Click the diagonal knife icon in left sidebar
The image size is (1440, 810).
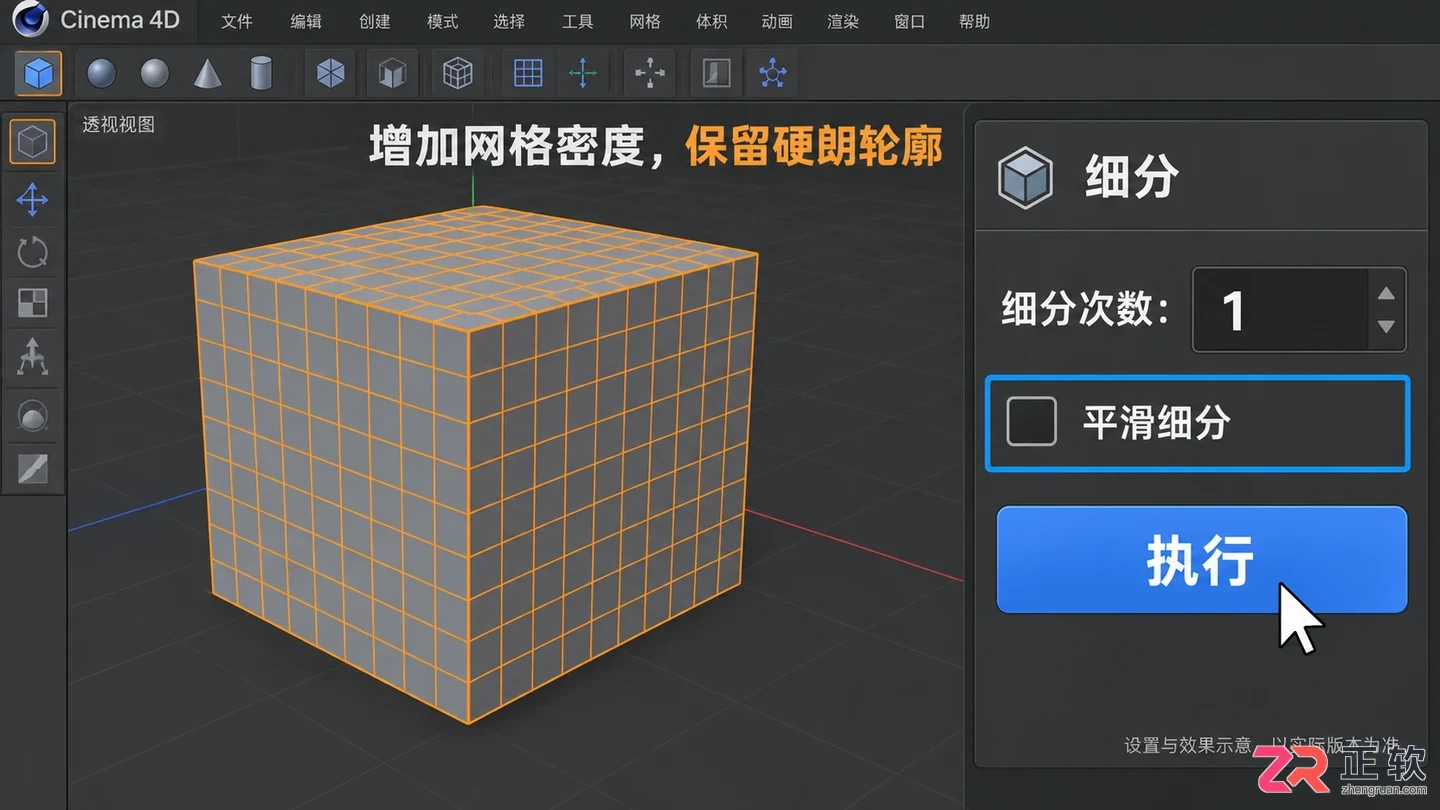pyautogui.click(x=33, y=468)
